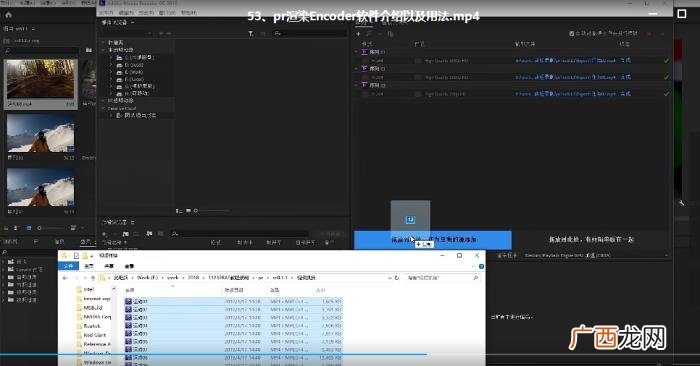Open second queue item's output file path link
Image resolution: width=700 pixels, height=366 pixels.
coord(566,77)
